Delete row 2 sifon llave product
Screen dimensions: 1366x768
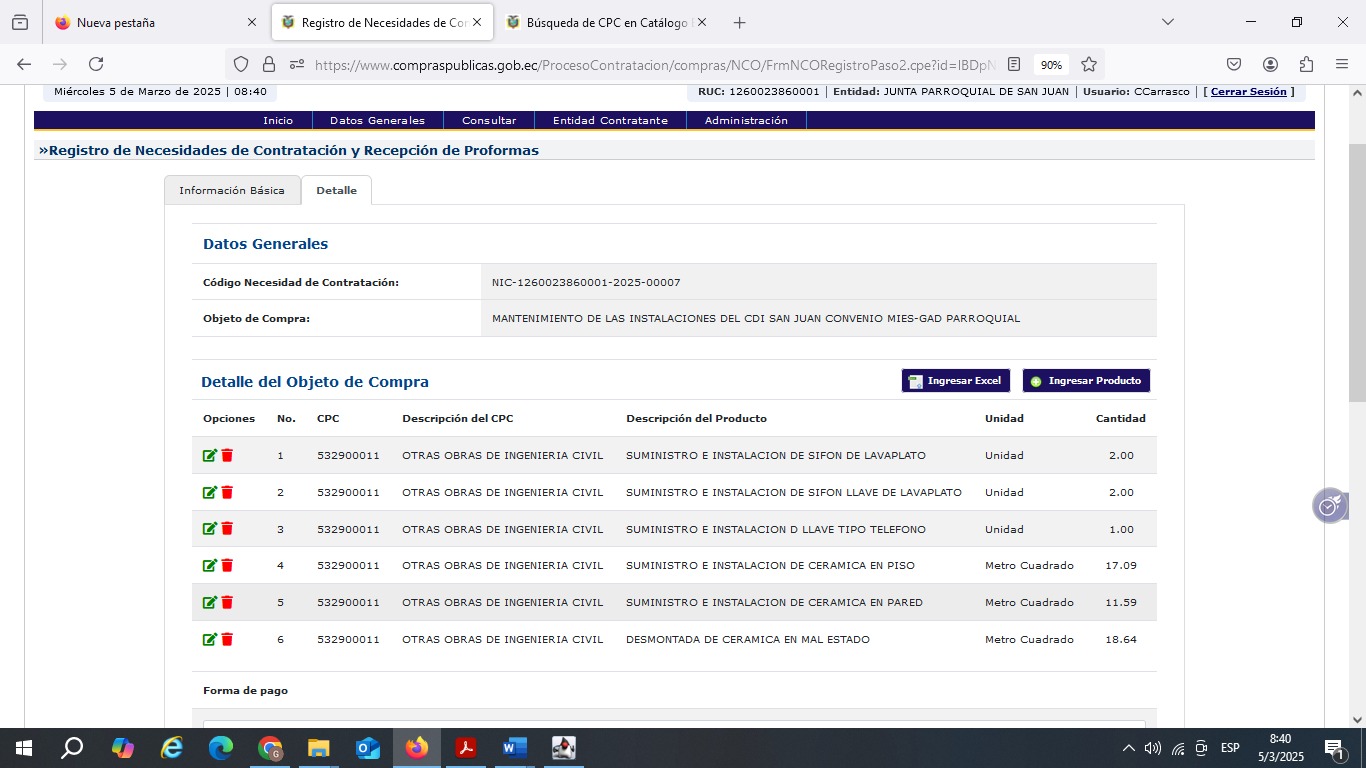(227, 493)
